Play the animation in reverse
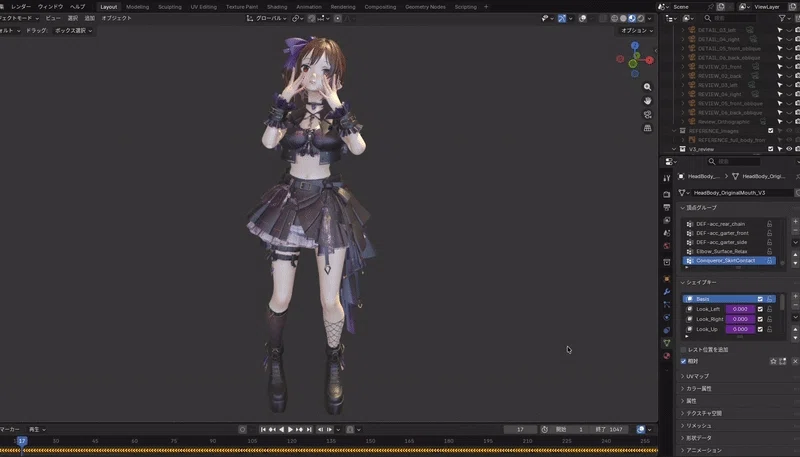 coord(281,429)
